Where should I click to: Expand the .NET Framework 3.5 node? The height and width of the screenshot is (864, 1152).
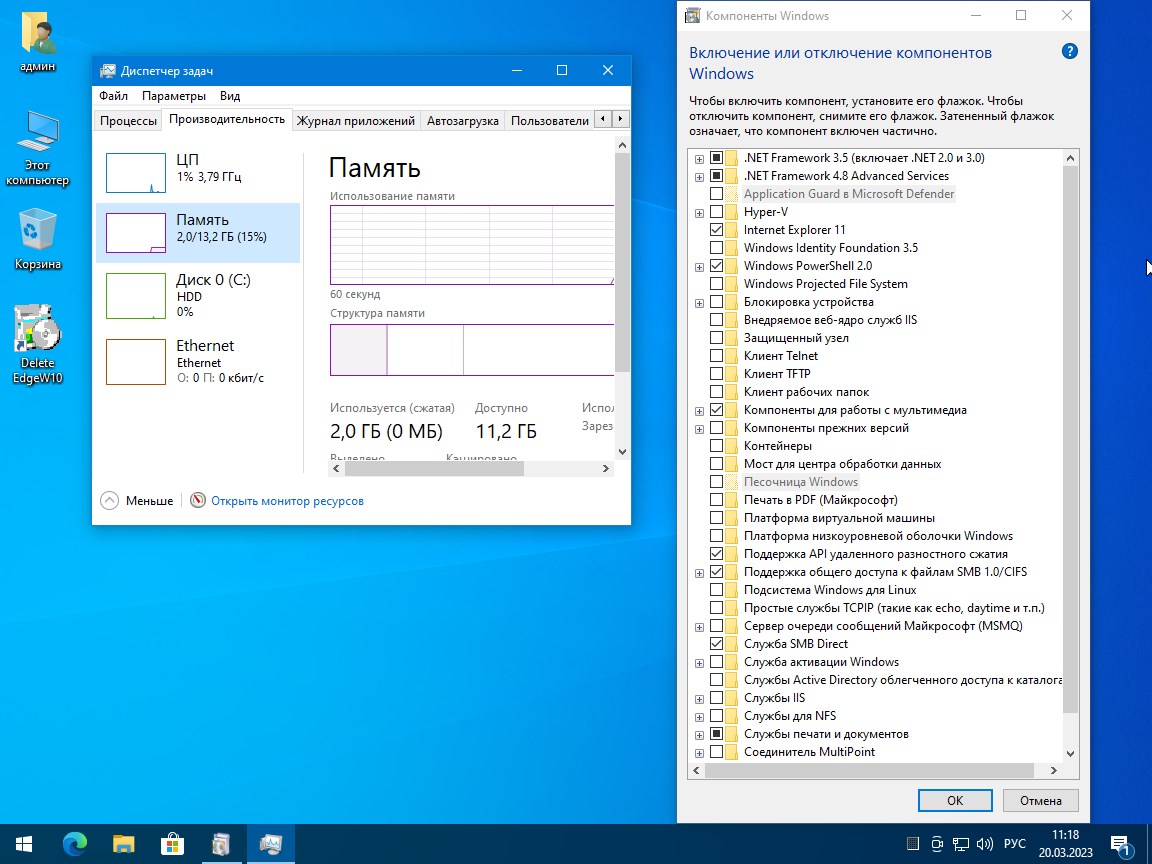tap(699, 158)
